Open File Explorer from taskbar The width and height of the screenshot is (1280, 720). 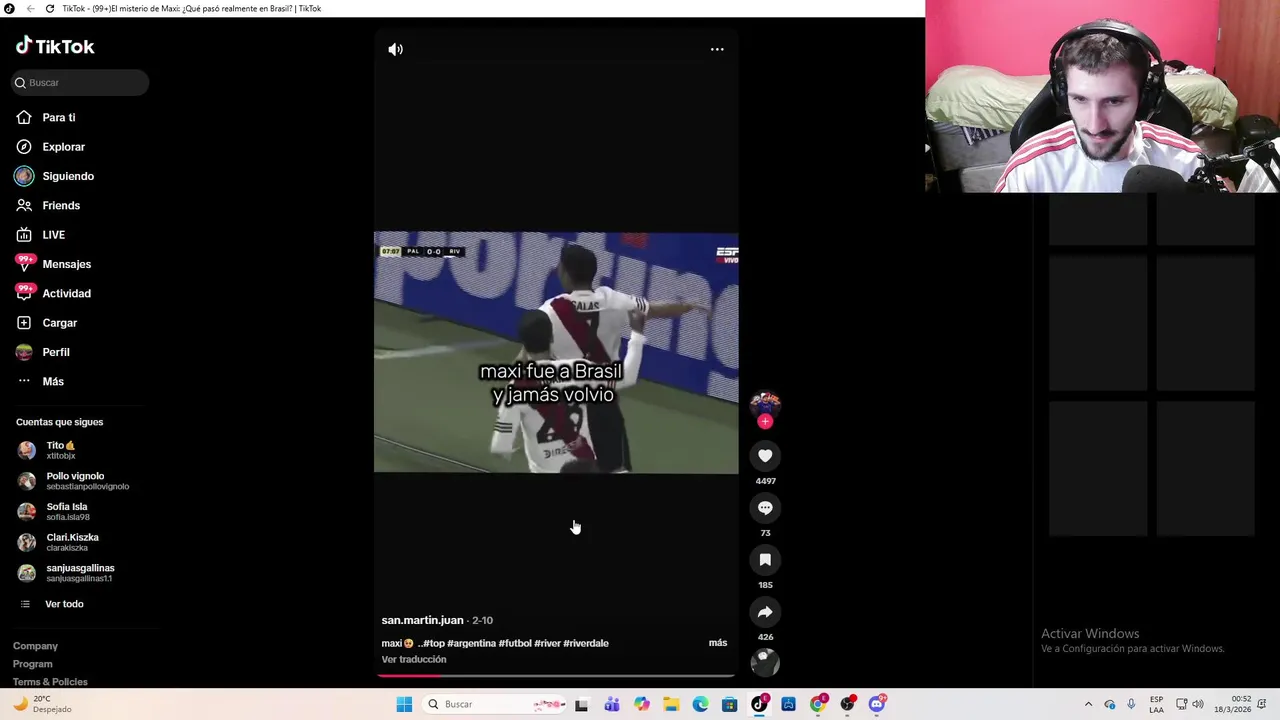[x=671, y=704]
